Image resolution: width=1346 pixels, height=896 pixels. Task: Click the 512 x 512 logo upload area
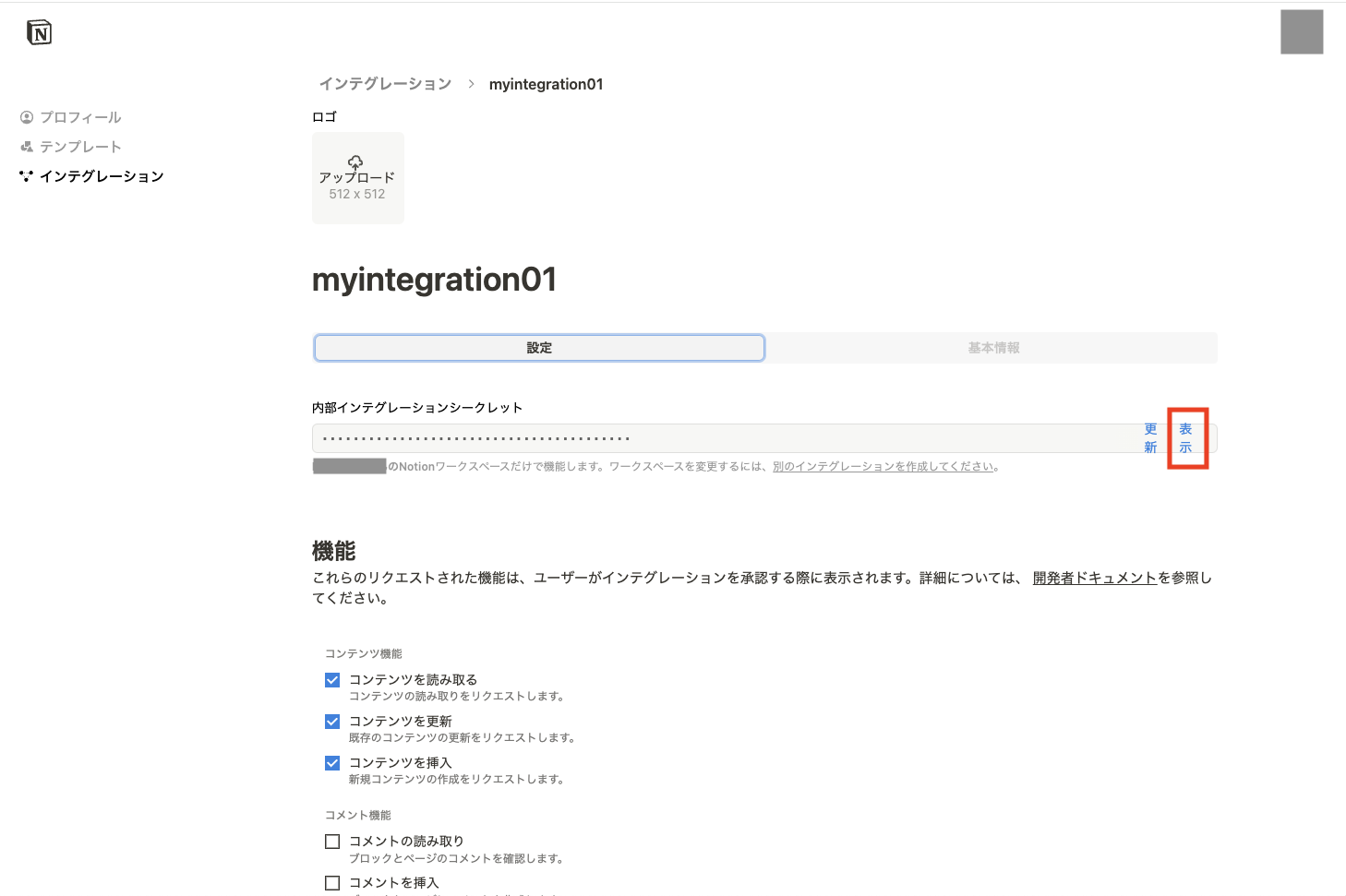click(x=356, y=178)
